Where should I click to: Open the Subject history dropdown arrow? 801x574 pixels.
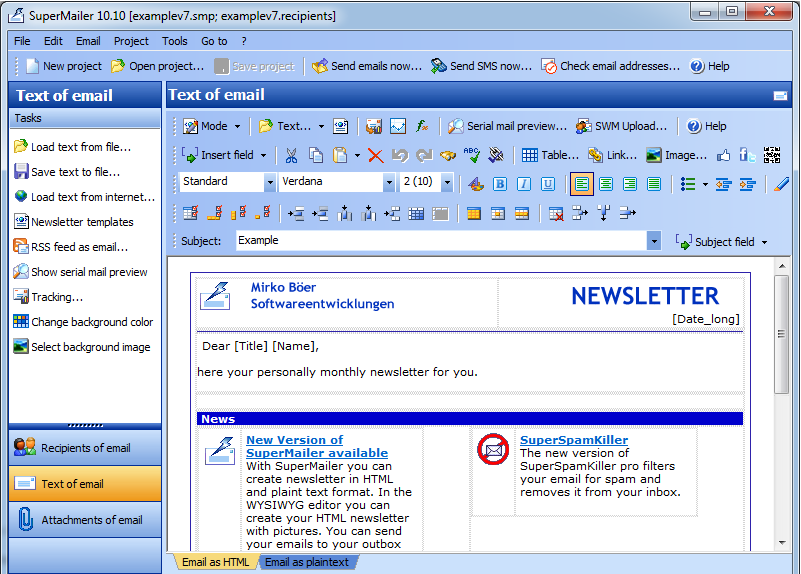click(654, 241)
